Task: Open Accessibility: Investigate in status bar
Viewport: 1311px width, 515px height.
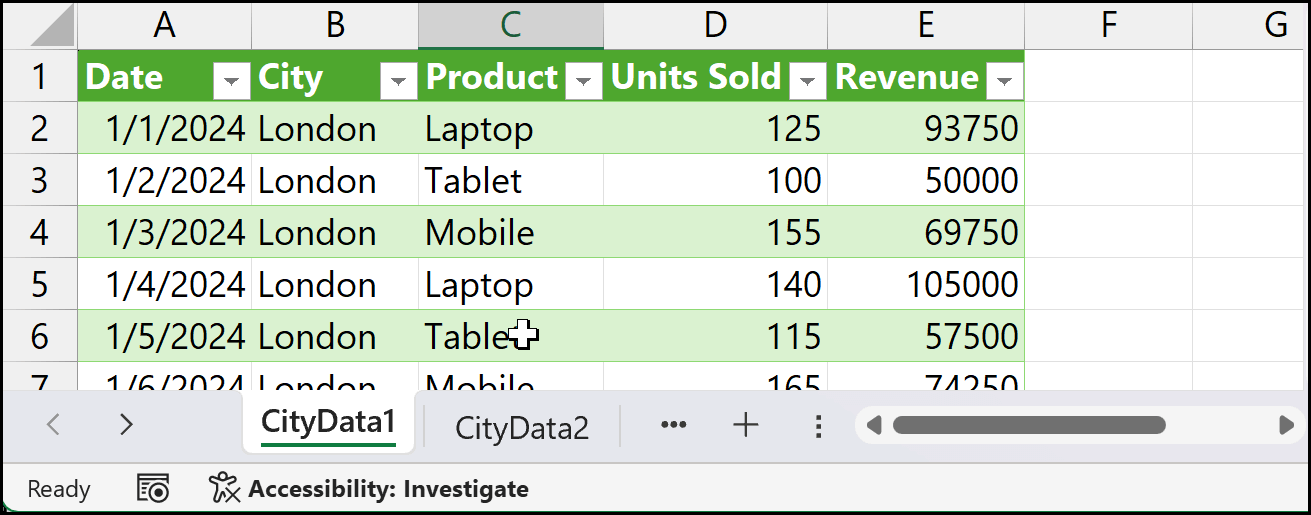Action: [x=370, y=489]
